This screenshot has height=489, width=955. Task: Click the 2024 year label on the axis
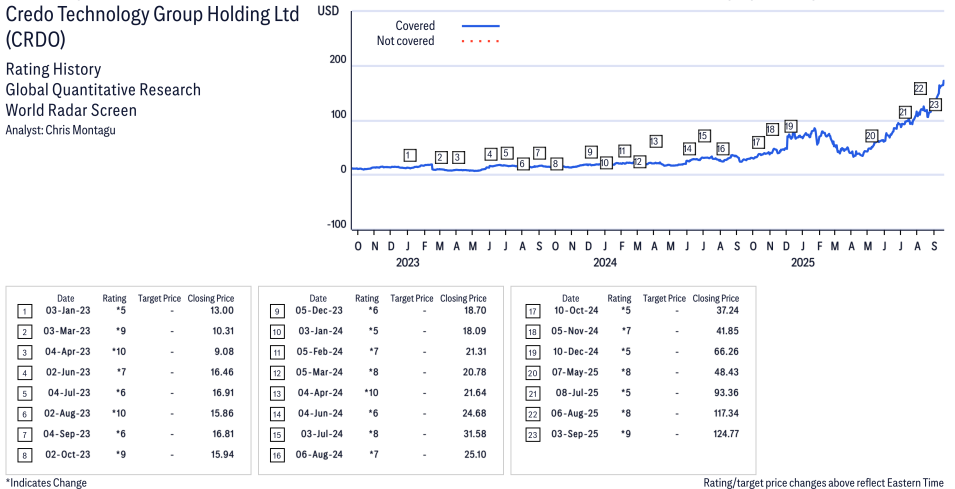604,263
